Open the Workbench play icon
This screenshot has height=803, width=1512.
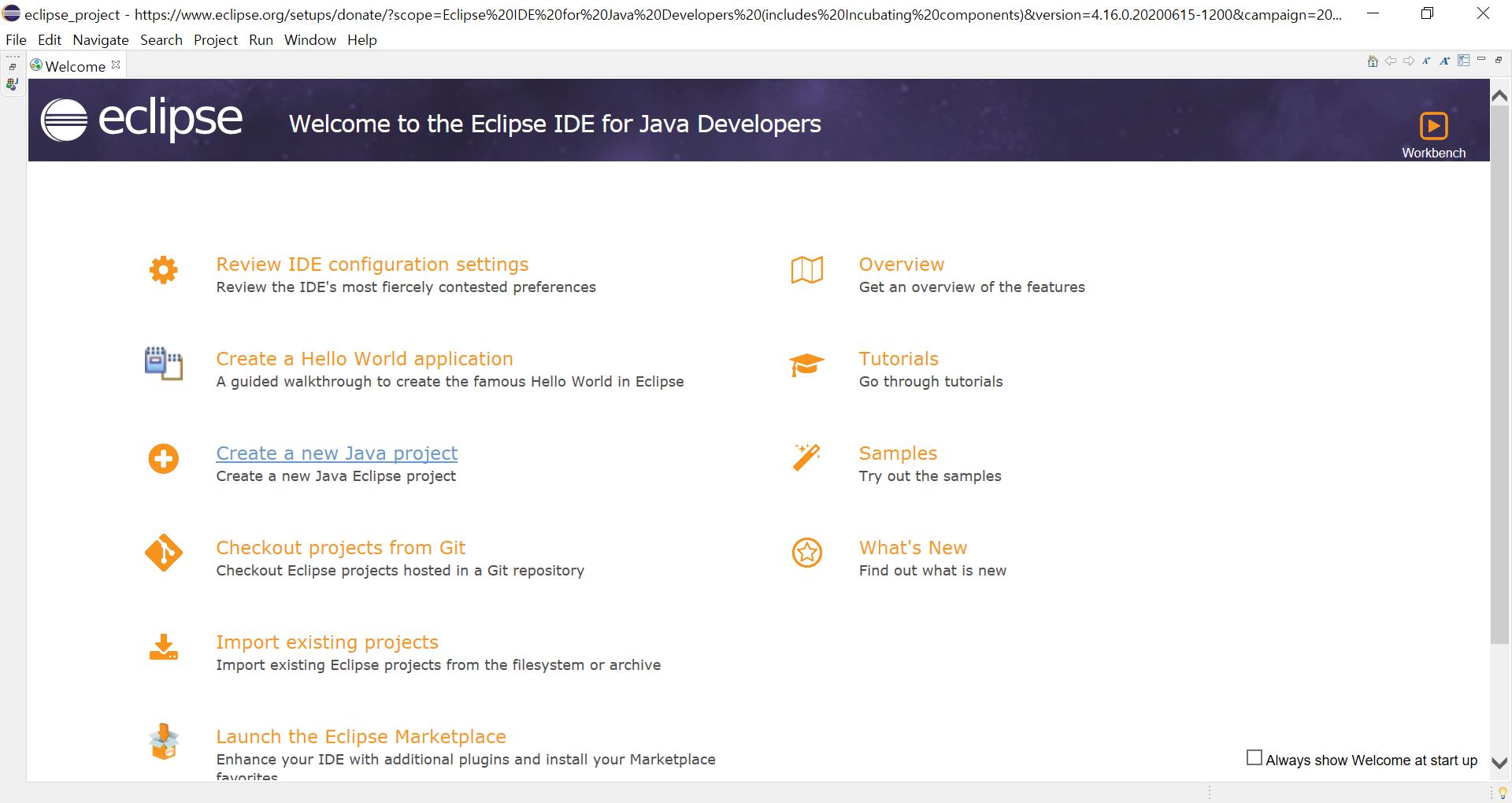pyautogui.click(x=1433, y=126)
